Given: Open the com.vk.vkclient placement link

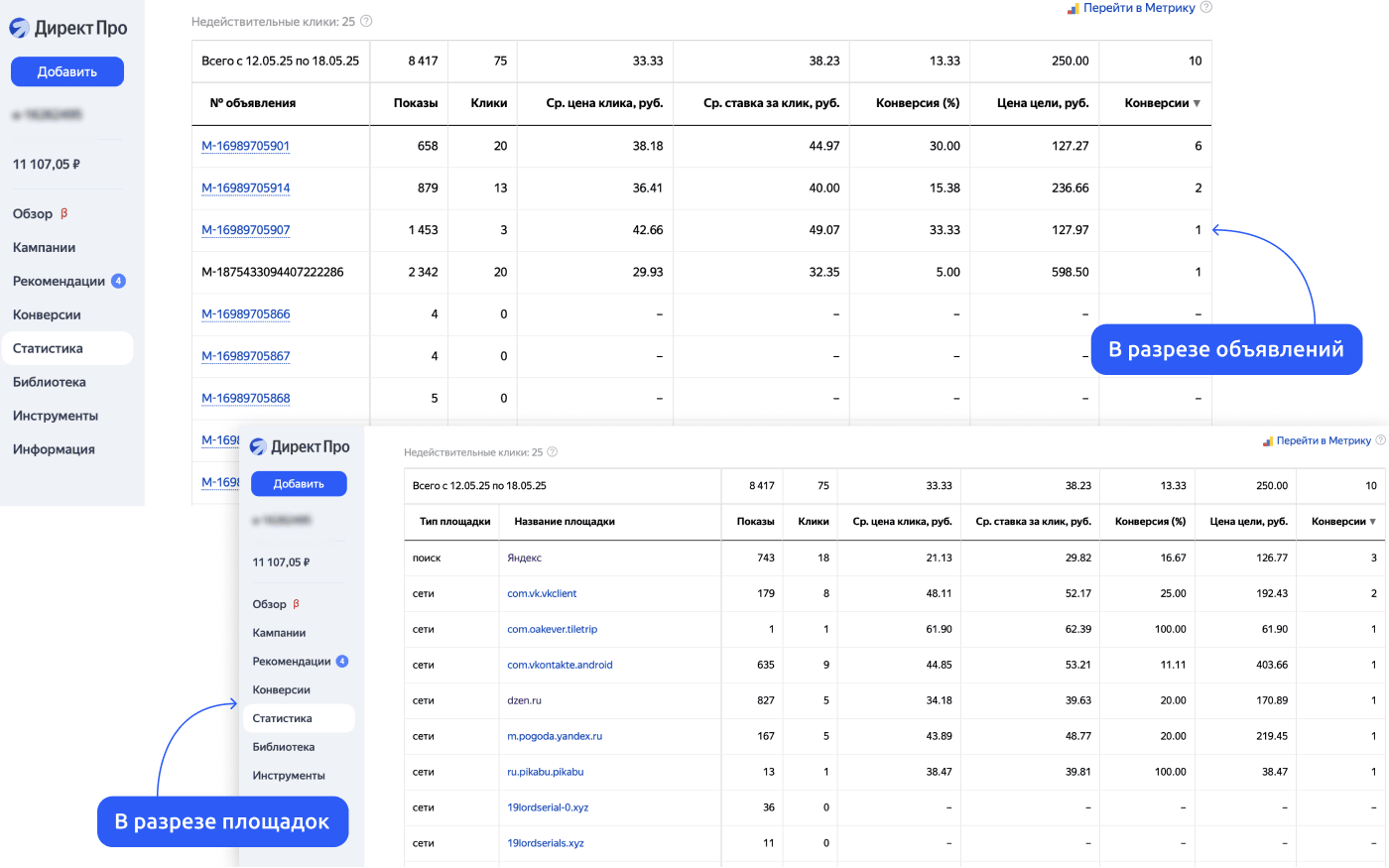Looking at the screenshot, I should tap(542, 593).
